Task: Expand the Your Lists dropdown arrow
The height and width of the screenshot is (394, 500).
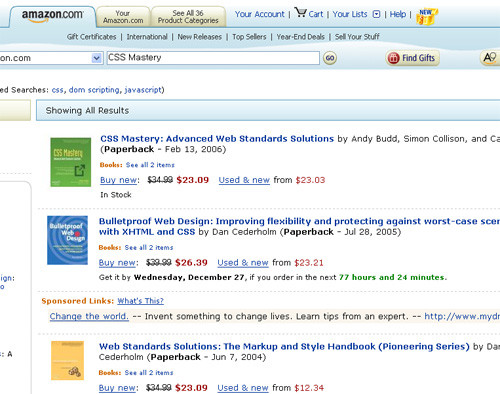Action: click(x=376, y=14)
